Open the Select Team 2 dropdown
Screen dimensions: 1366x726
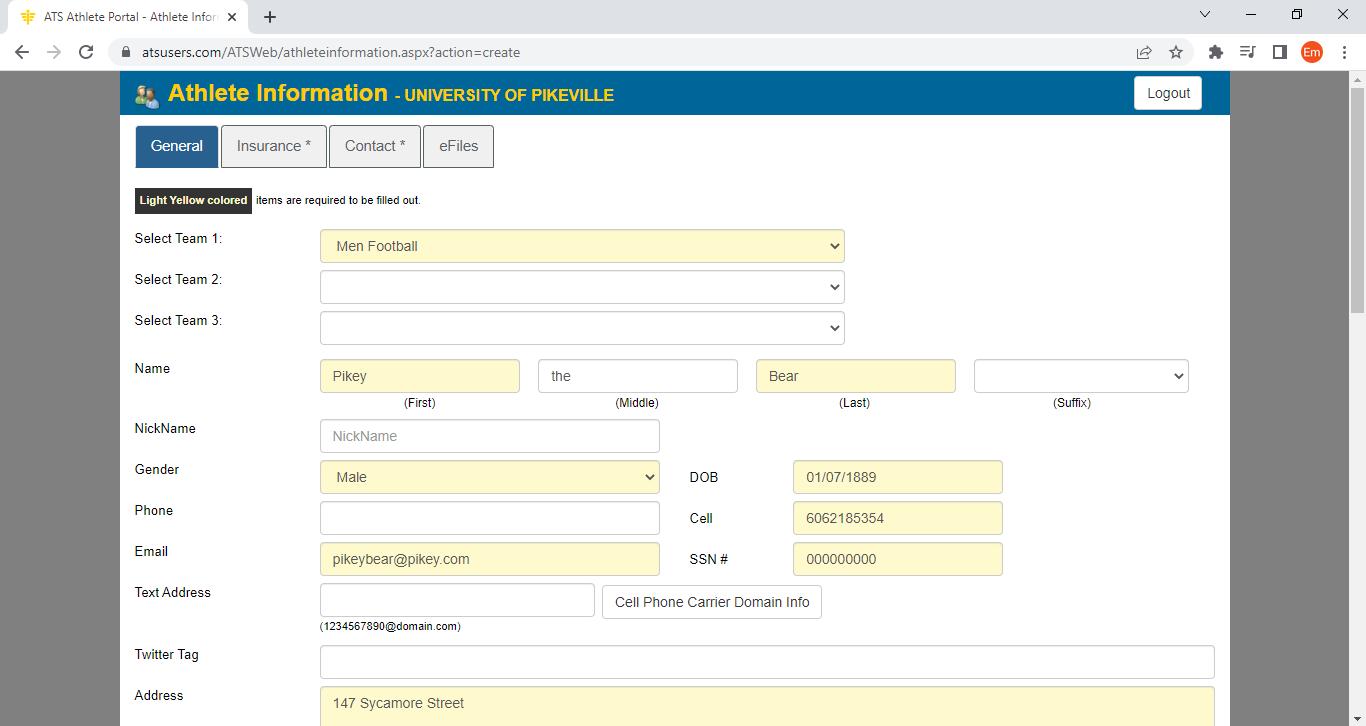[x=582, y=287]
